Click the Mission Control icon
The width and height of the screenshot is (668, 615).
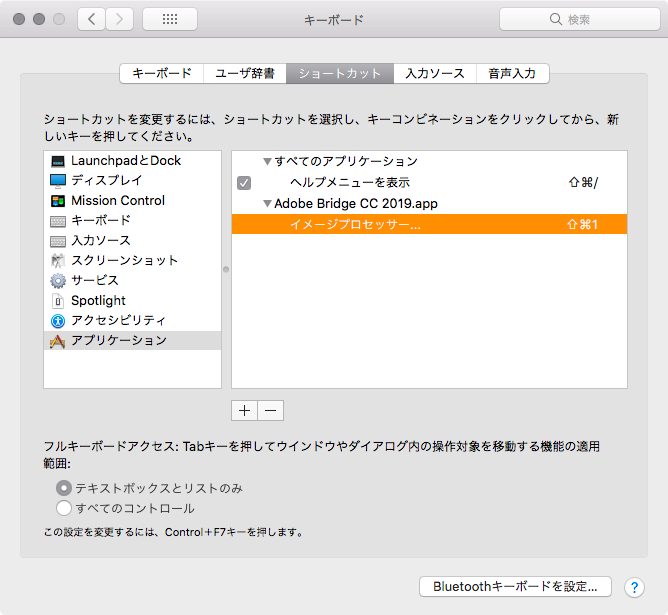click(58, 201)
